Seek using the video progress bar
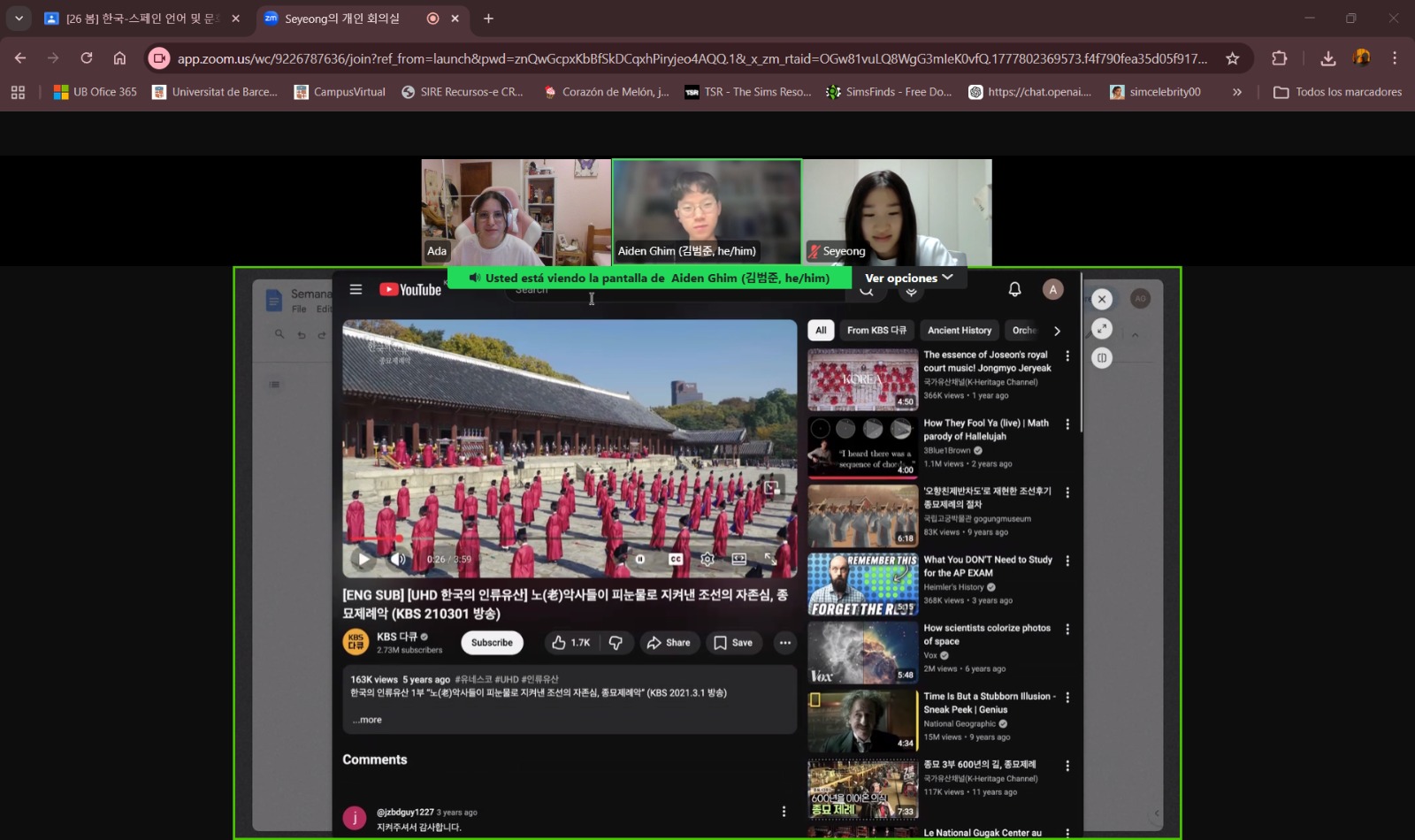 pyautogui.click(x=570, y=538)
